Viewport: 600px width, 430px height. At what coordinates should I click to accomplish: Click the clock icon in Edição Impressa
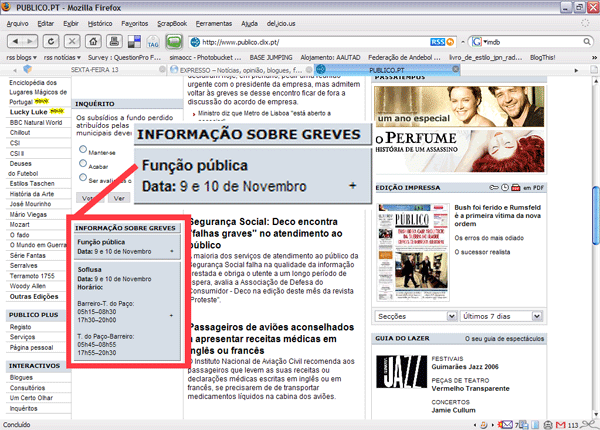[x=505, y=187]
